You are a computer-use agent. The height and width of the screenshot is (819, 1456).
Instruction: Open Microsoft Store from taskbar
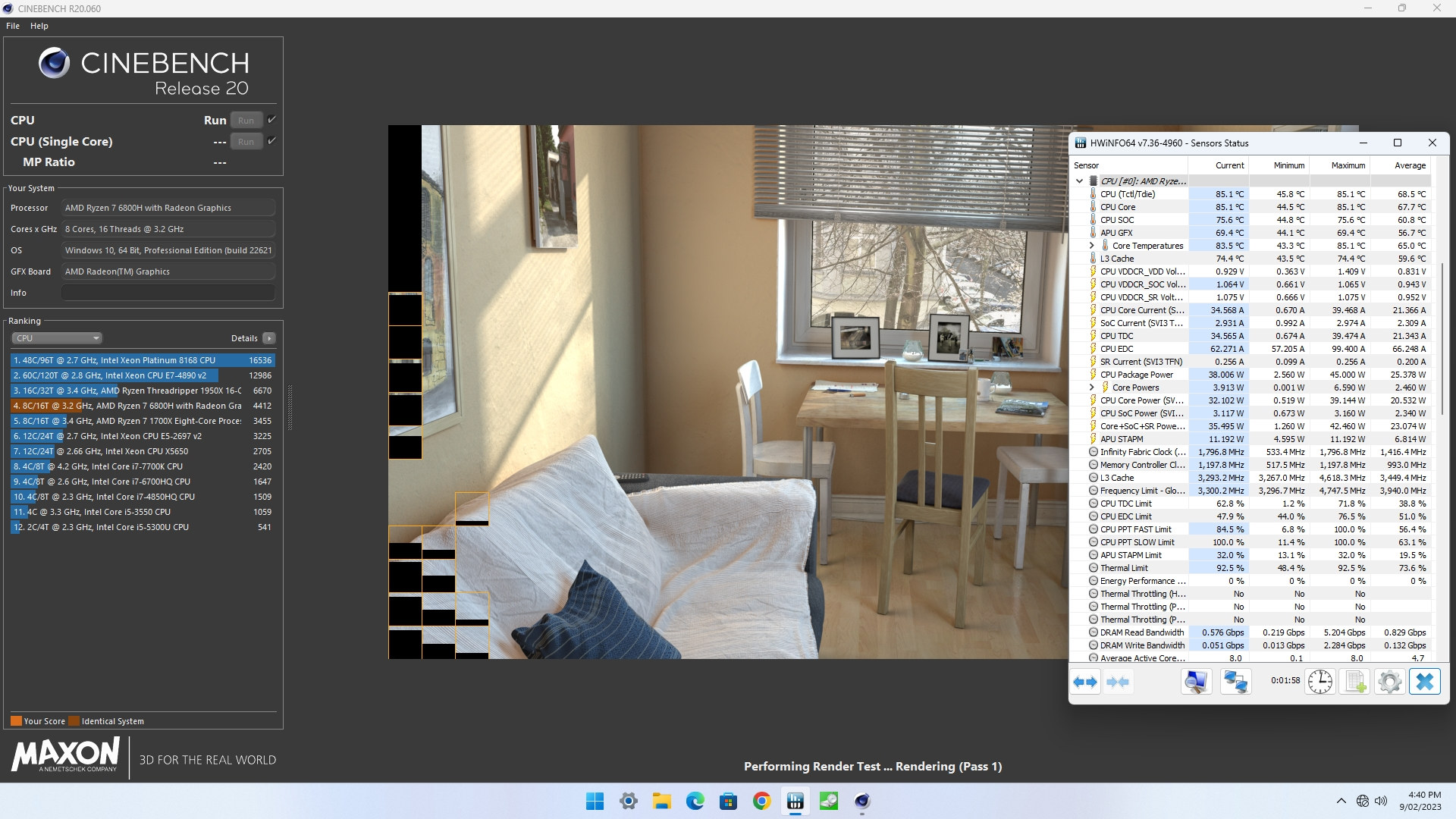pos(729,801)
